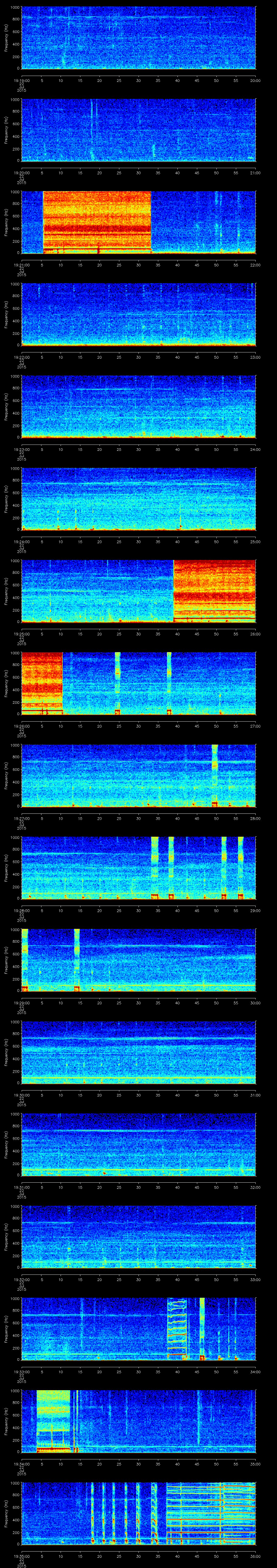The height and width of the screenshot is (1568, 277).
Task: Select the spectrogram panel starting at 19:28:00
Action: tap(138, 869)
